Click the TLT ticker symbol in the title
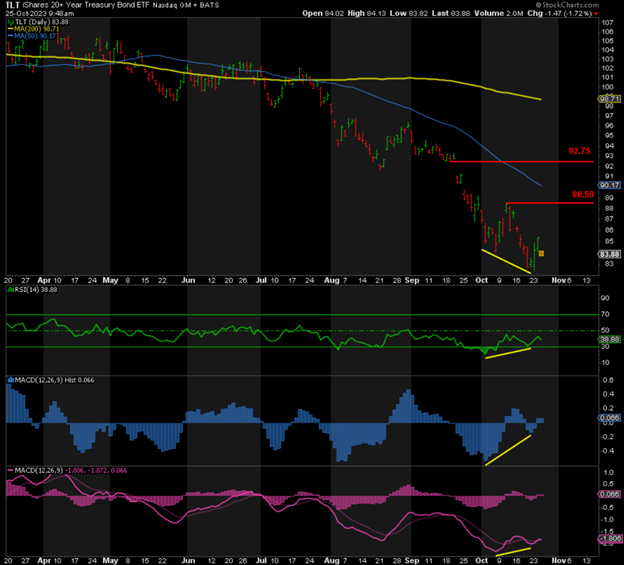Image resolution: width=624 pixels, height=565 pixels. pos(12,5)
